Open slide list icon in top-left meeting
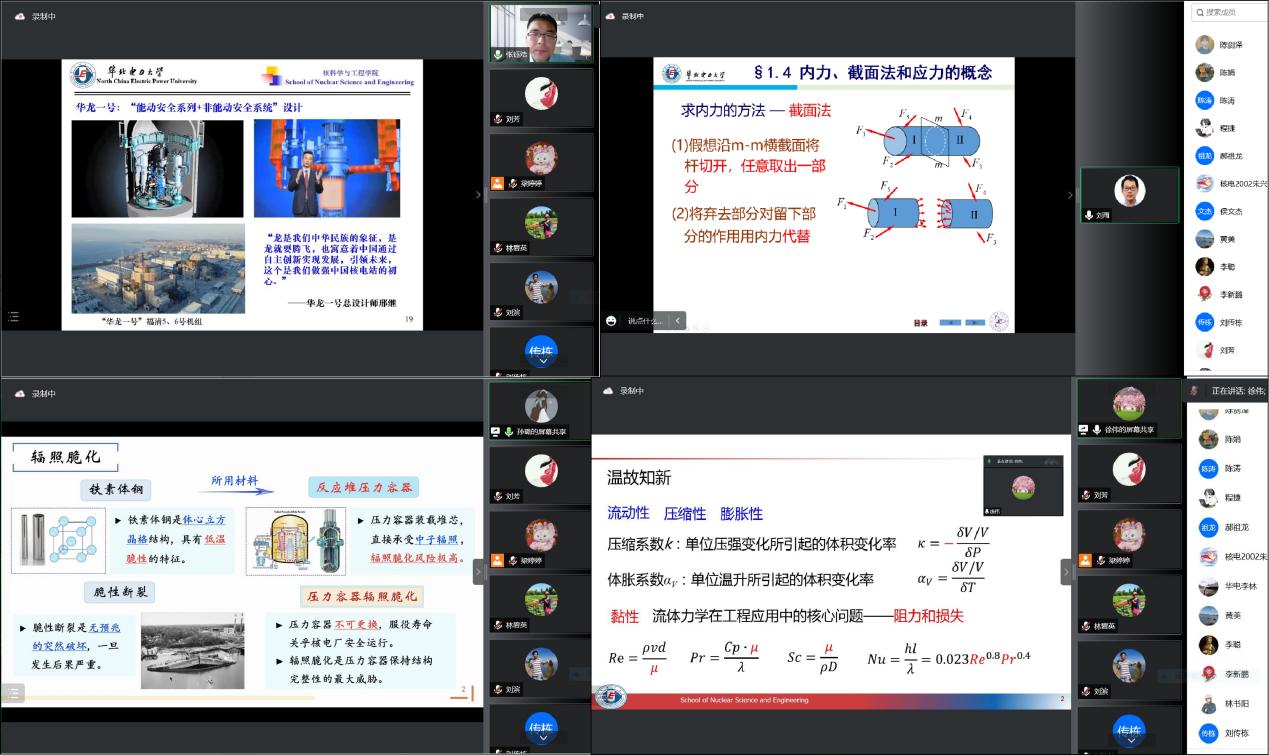This screenshot has height=755, width=1269. pyautogui.click(x=13, y=316)
